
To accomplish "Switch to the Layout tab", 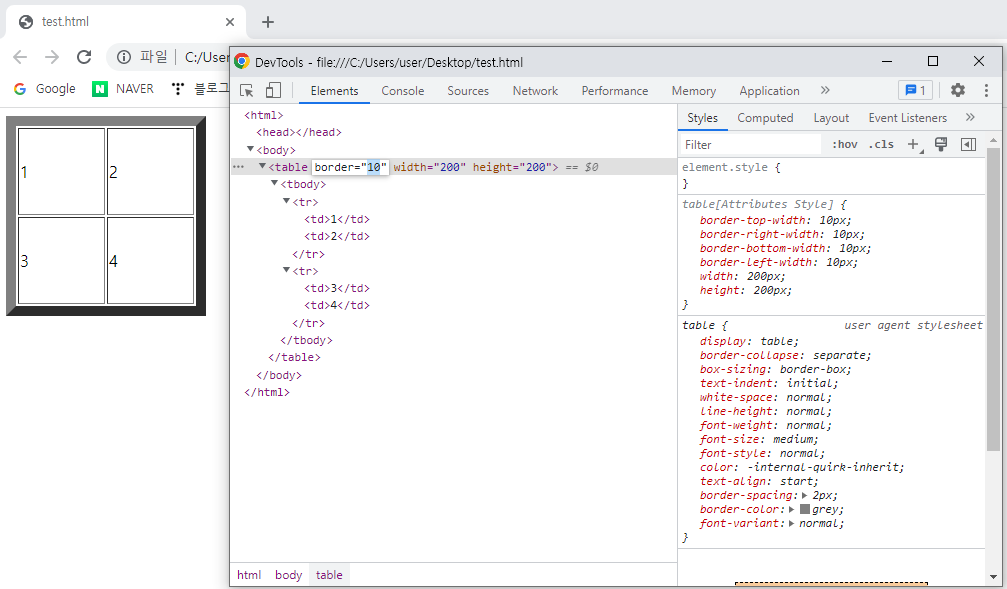I will click(831, 118).
